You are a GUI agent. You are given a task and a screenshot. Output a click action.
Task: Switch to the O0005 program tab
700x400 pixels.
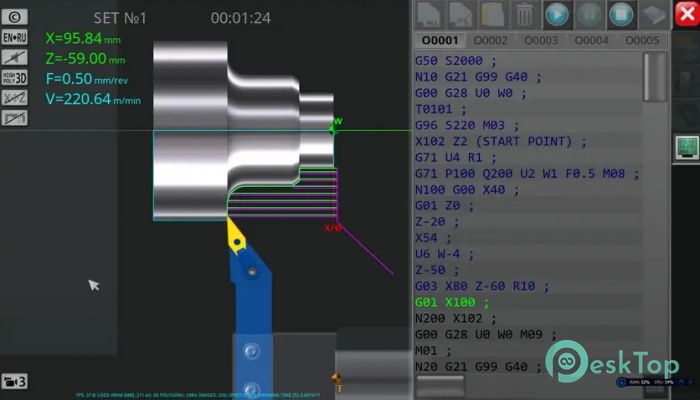642,41
